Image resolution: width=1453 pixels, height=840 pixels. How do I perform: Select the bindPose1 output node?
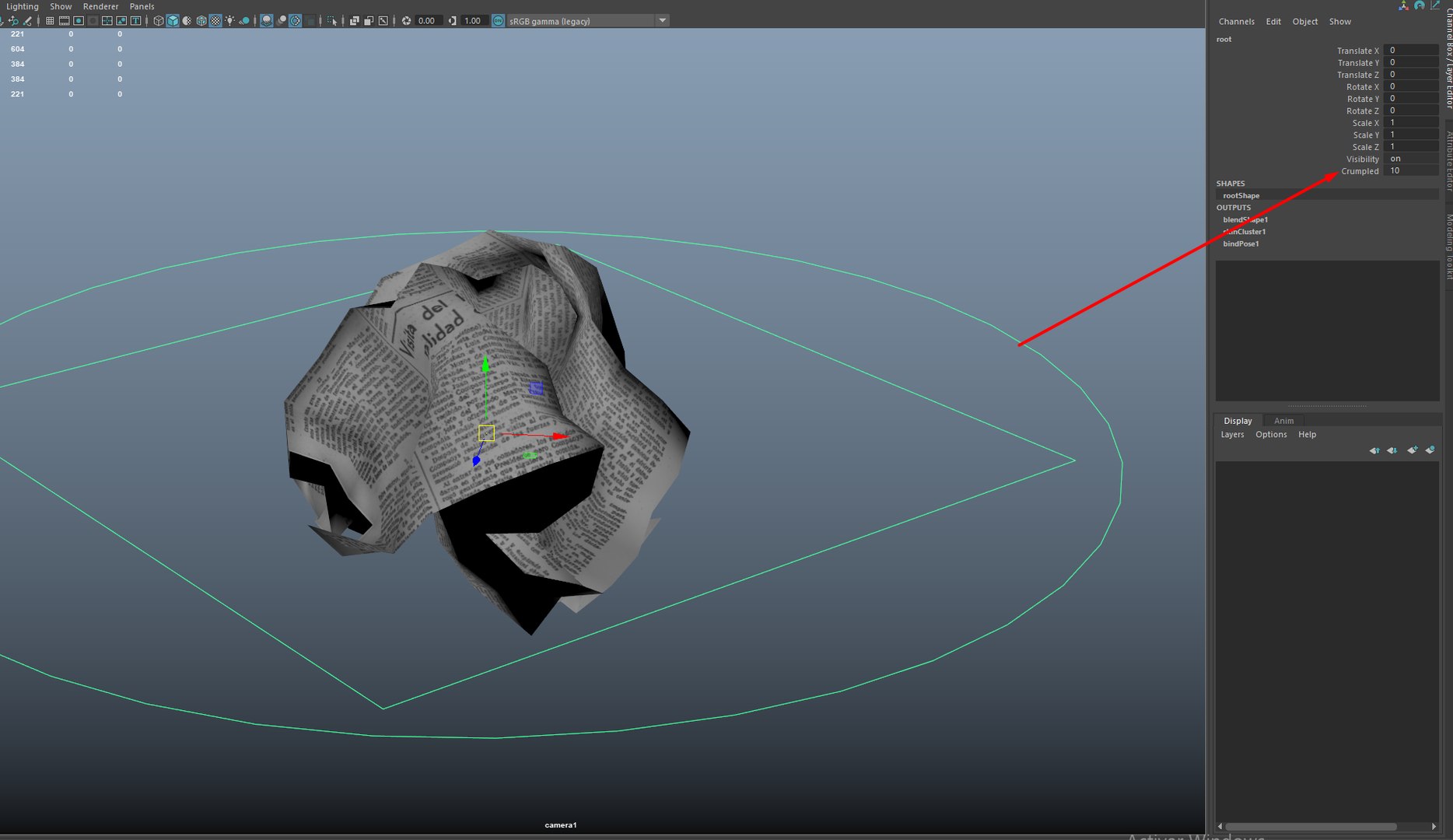click(1241, 243)
